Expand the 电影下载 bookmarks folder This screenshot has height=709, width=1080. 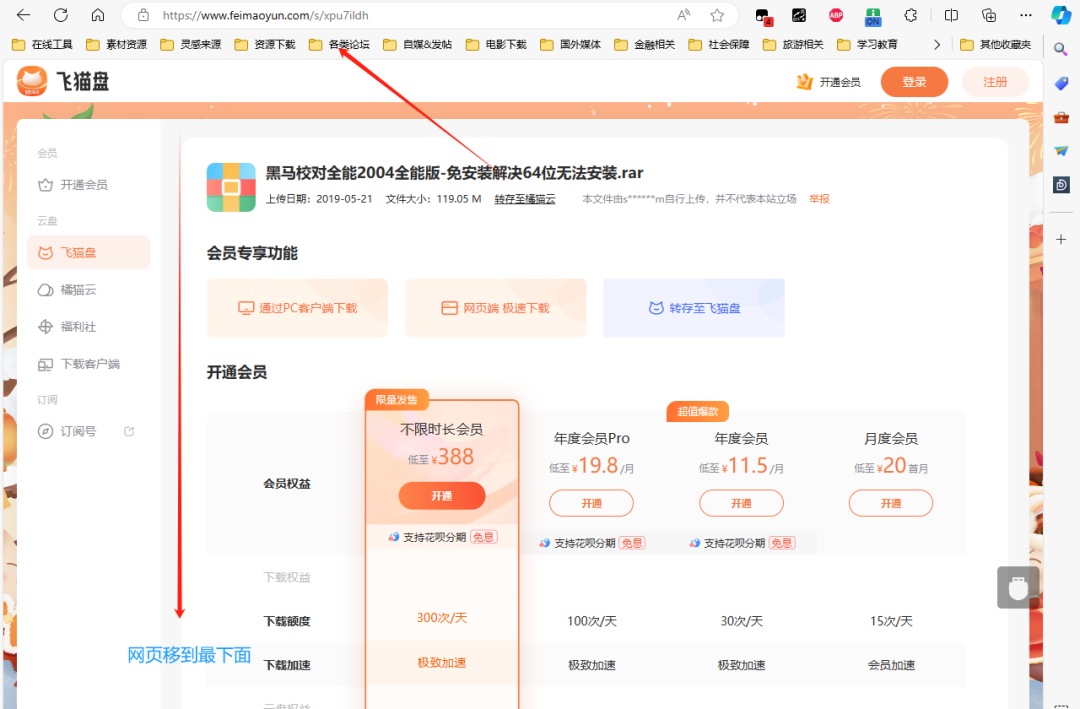497,45
